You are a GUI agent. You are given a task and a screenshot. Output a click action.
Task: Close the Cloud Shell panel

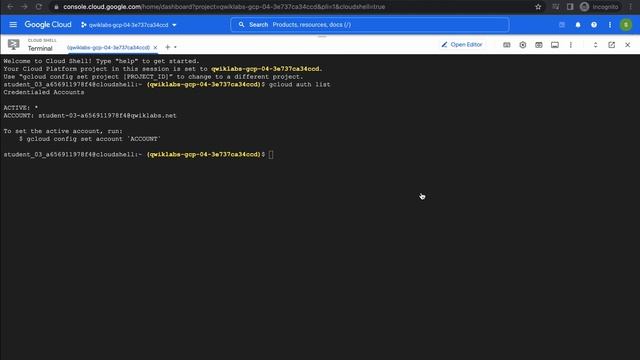tap(627, 45)
